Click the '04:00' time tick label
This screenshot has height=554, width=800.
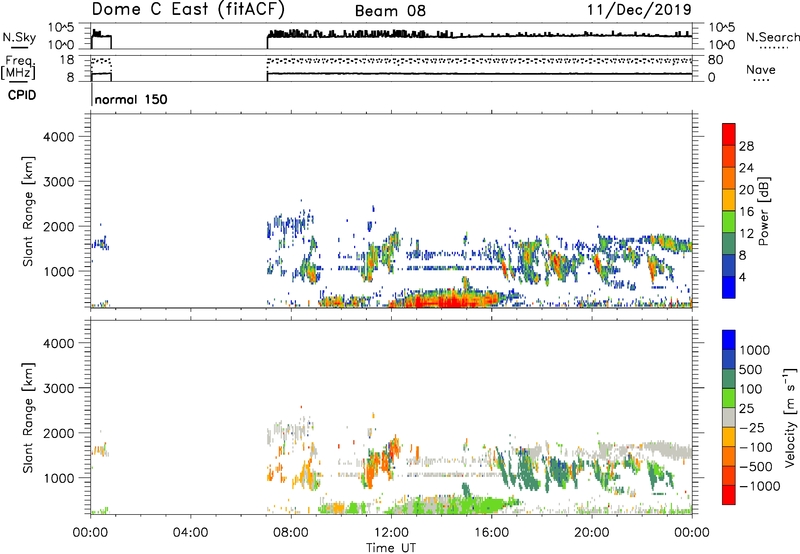coord(190,533)
